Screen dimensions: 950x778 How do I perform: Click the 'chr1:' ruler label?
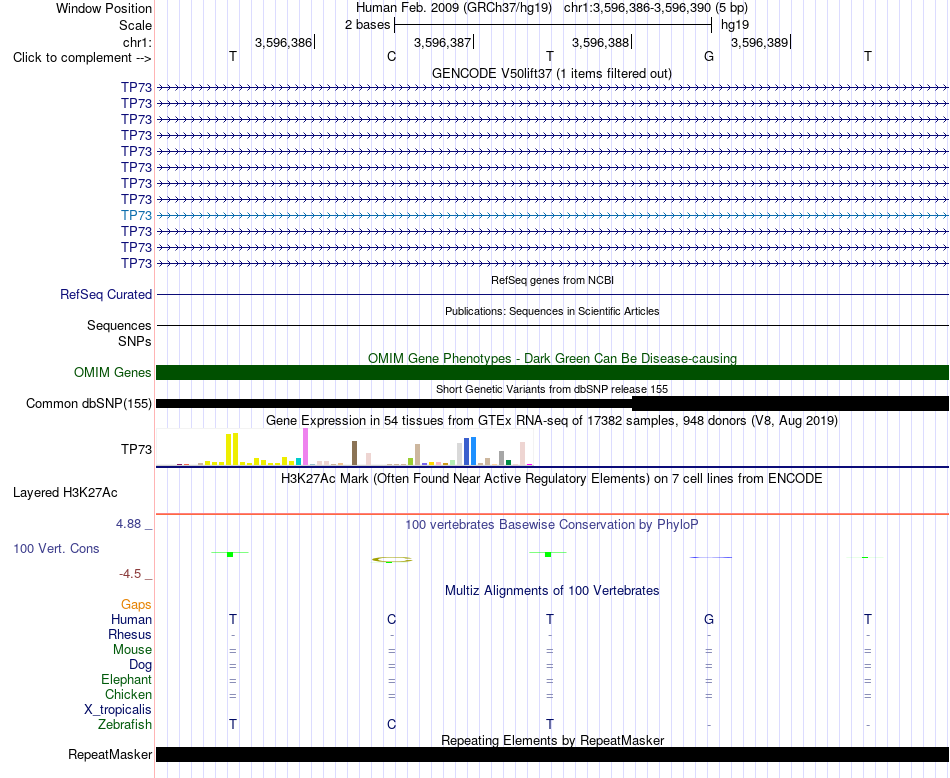point(137,42)
